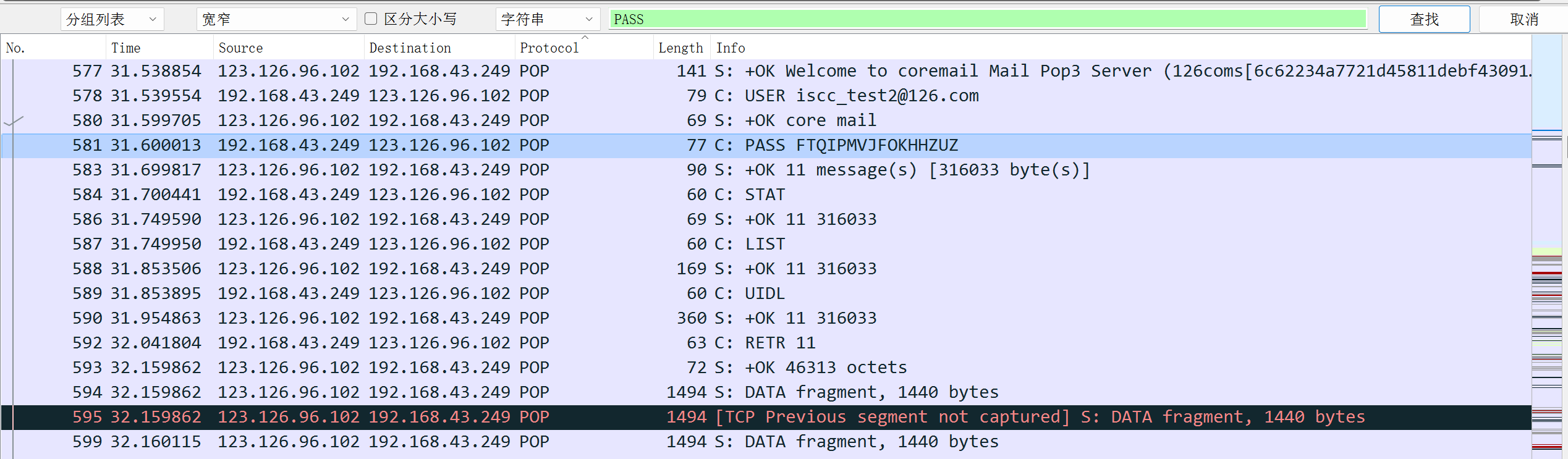Click the 取消 cancel button
The image size is (1568, 459).
tap(1524, 19)
